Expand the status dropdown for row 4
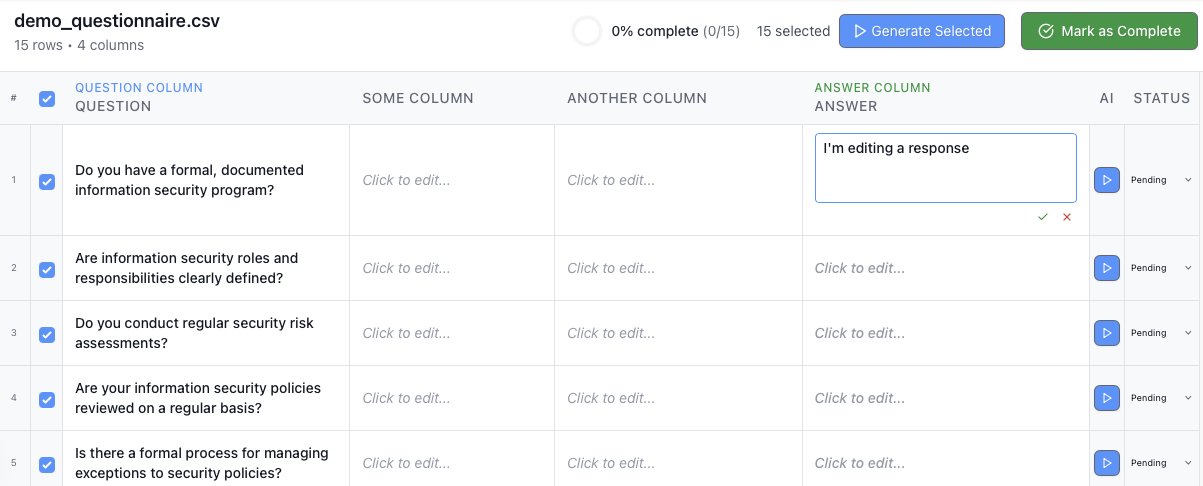 point(1161,398)
